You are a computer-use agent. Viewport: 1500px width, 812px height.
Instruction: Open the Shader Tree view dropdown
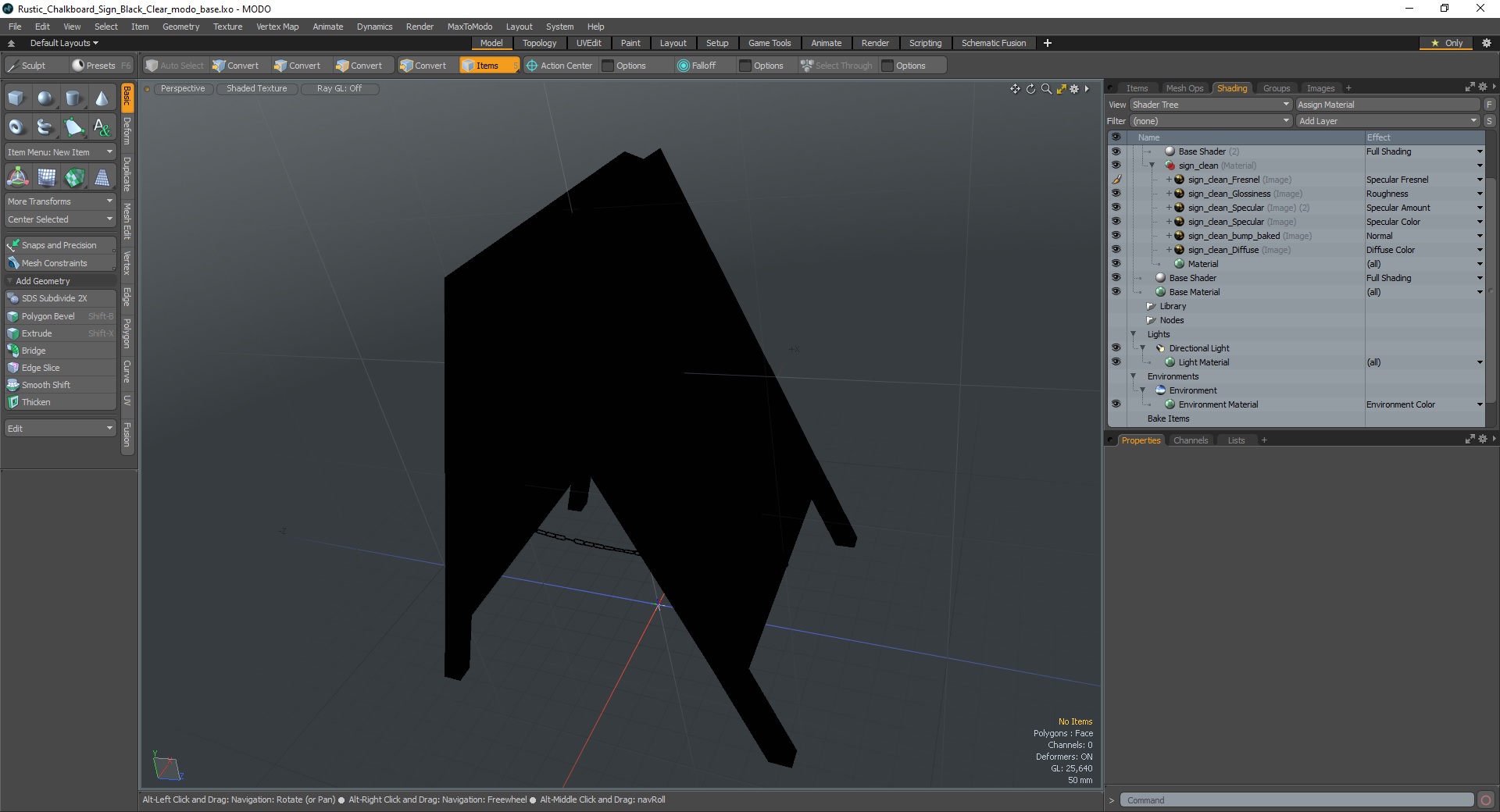1210,105
